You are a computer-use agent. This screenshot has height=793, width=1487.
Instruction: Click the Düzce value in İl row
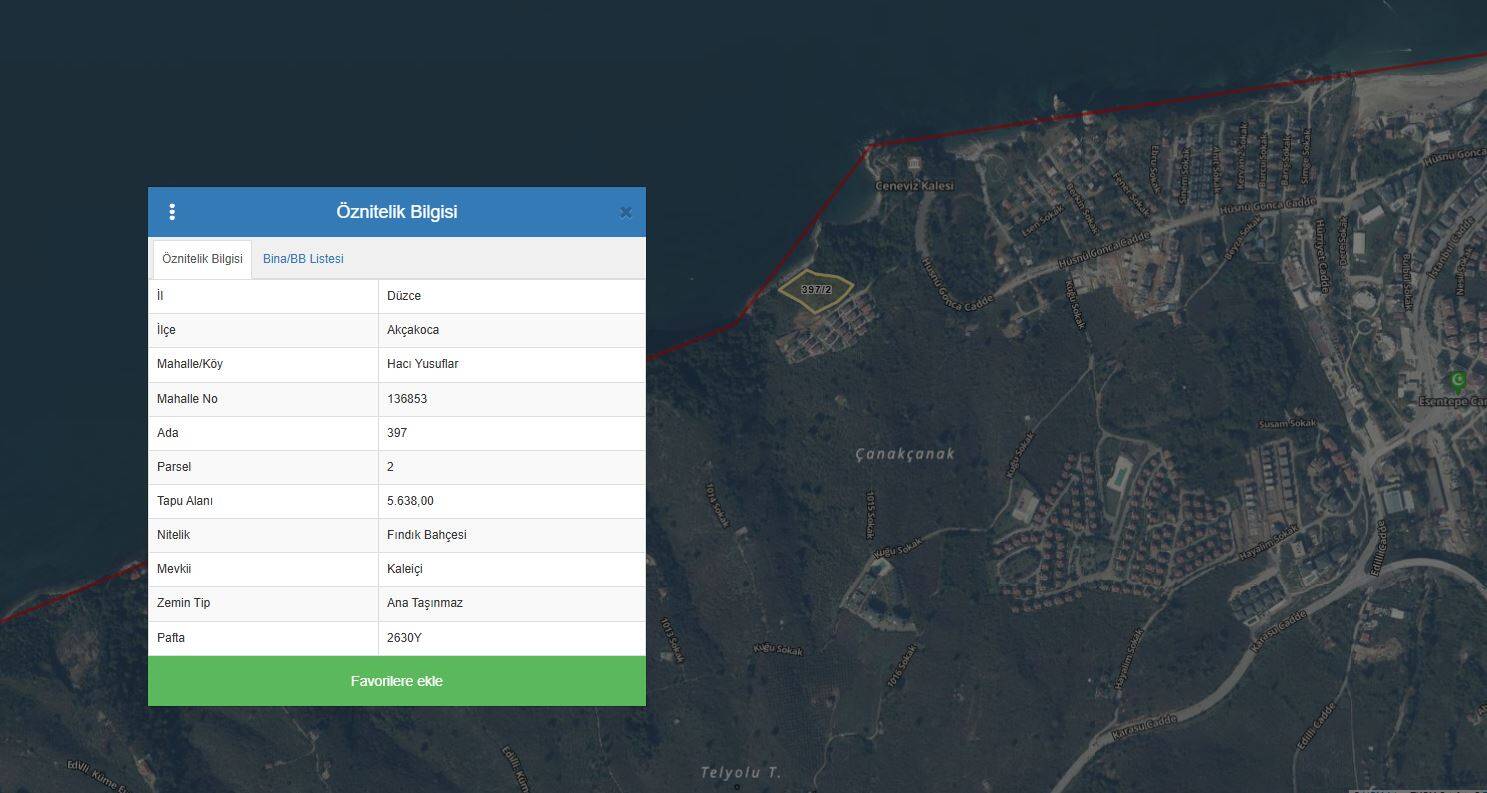coord(404,296)
